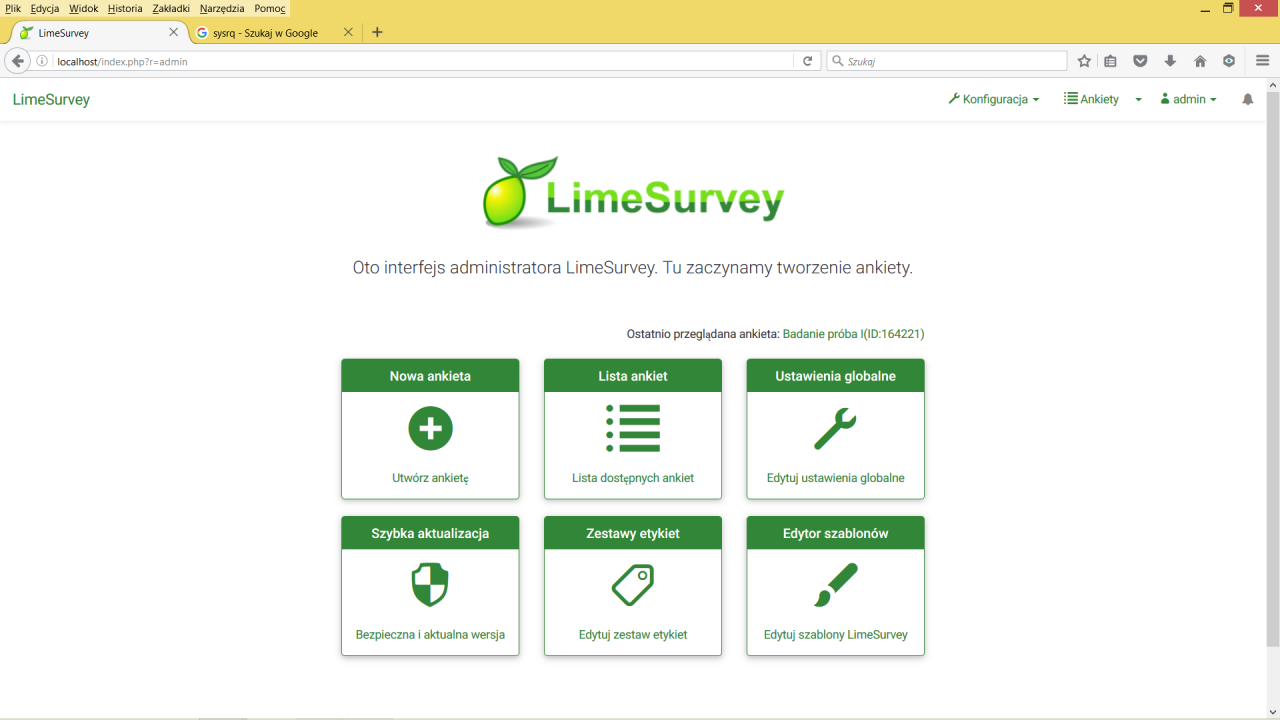
Task: Close the LimeSurvey tab
Action: coord(173,32)
